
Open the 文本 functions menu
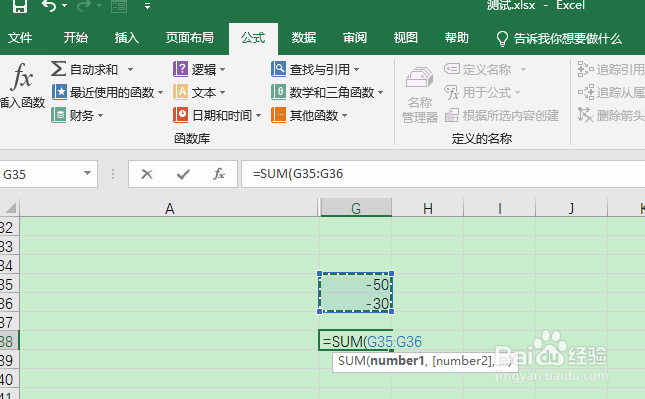pyautogui.click(x=199, y=92)
